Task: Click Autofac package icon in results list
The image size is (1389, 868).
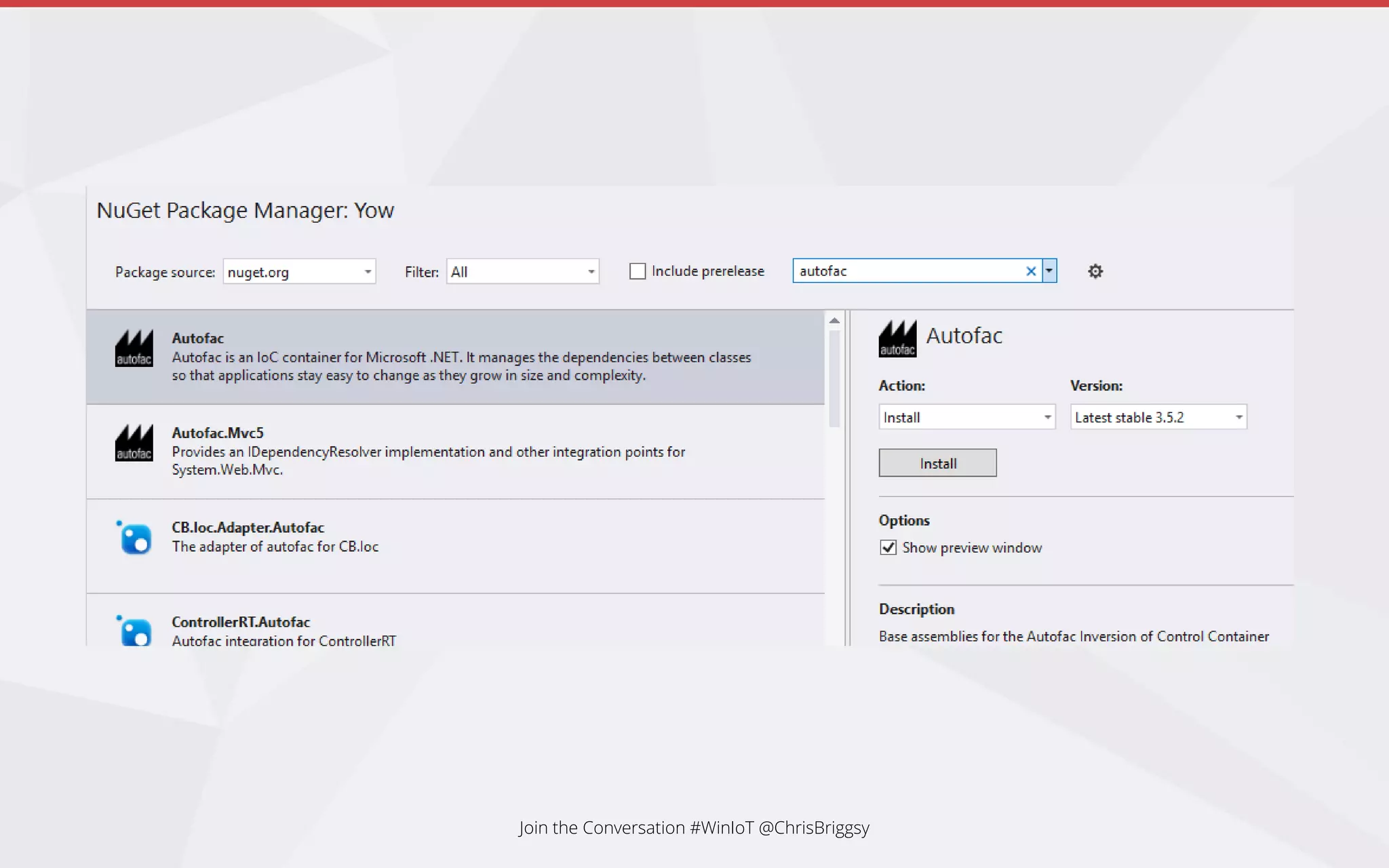Action: pyautogui.click(x=134, y=348)
